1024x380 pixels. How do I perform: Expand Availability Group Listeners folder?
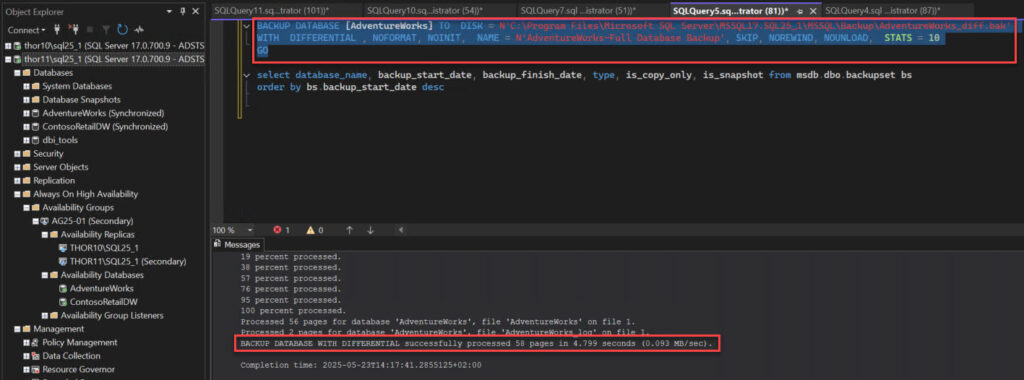(x=44, y=315)
